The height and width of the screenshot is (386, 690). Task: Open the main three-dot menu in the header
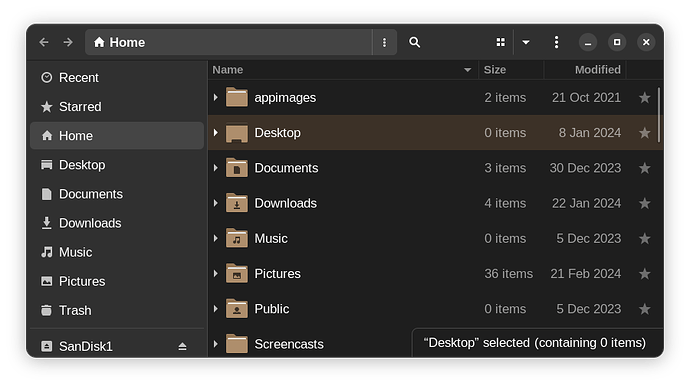[x=556, y=42]
